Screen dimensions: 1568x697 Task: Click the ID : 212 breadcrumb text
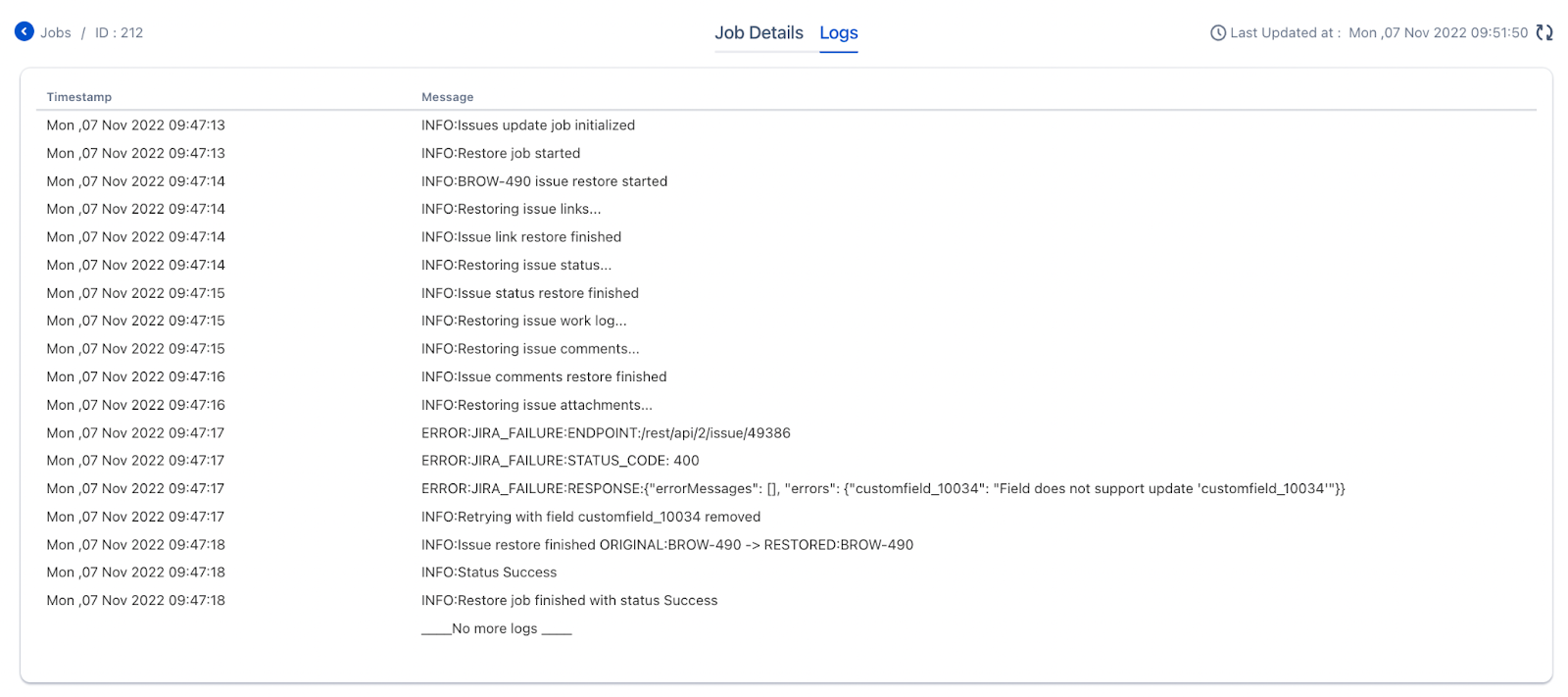coord(119,32)
